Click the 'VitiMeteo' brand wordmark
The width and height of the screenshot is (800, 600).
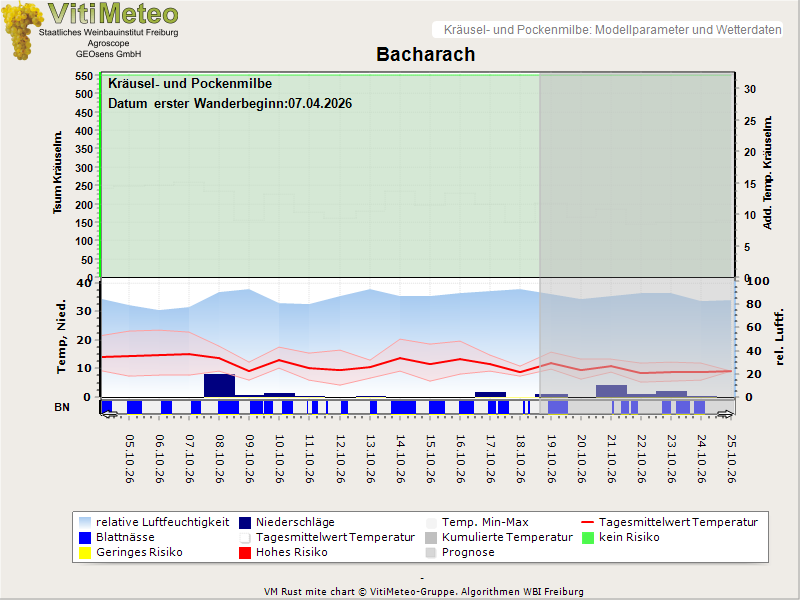point(113,13)
